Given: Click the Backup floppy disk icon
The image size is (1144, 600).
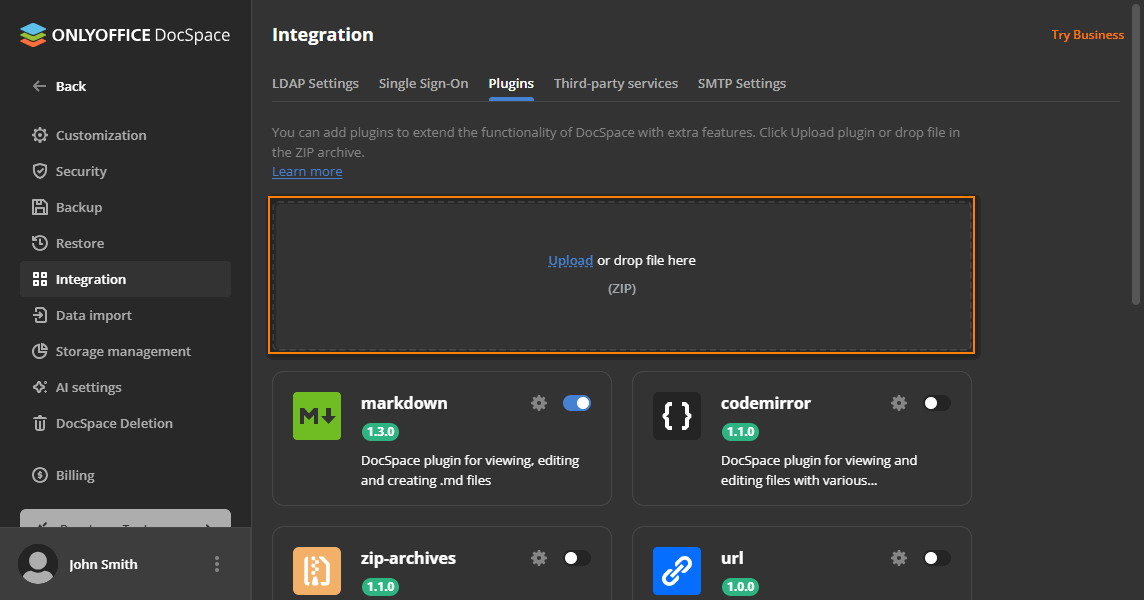Looking at the screenshot, I should click(x=39, y=207).
